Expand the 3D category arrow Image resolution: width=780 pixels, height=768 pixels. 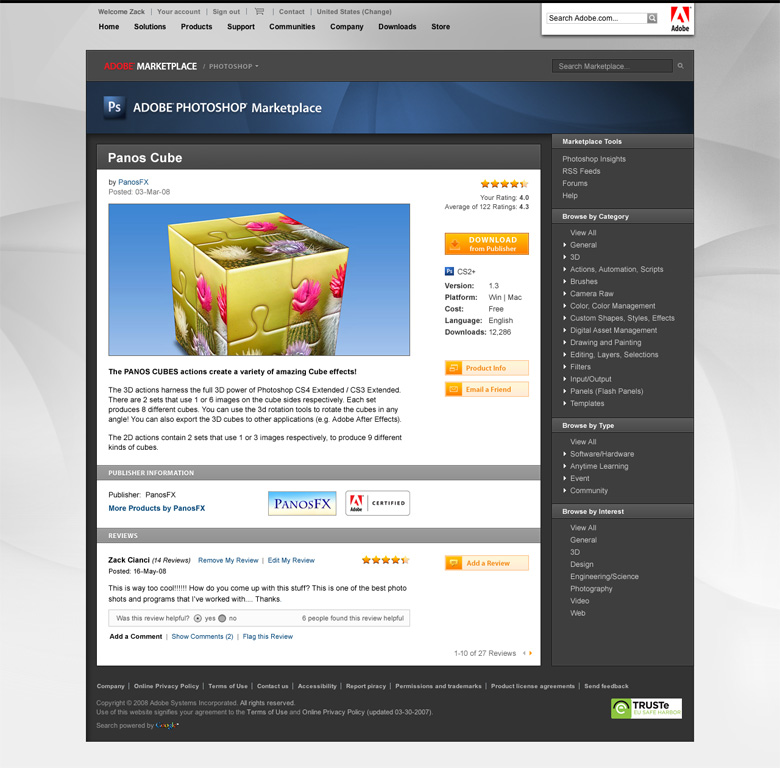point(565,257)
